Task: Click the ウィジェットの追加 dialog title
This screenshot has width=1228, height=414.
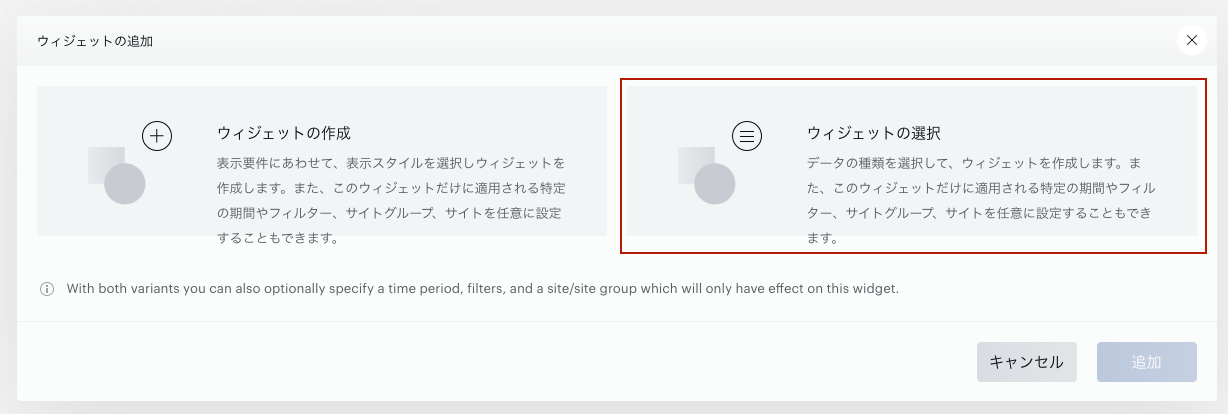Action: pos(95,41)
